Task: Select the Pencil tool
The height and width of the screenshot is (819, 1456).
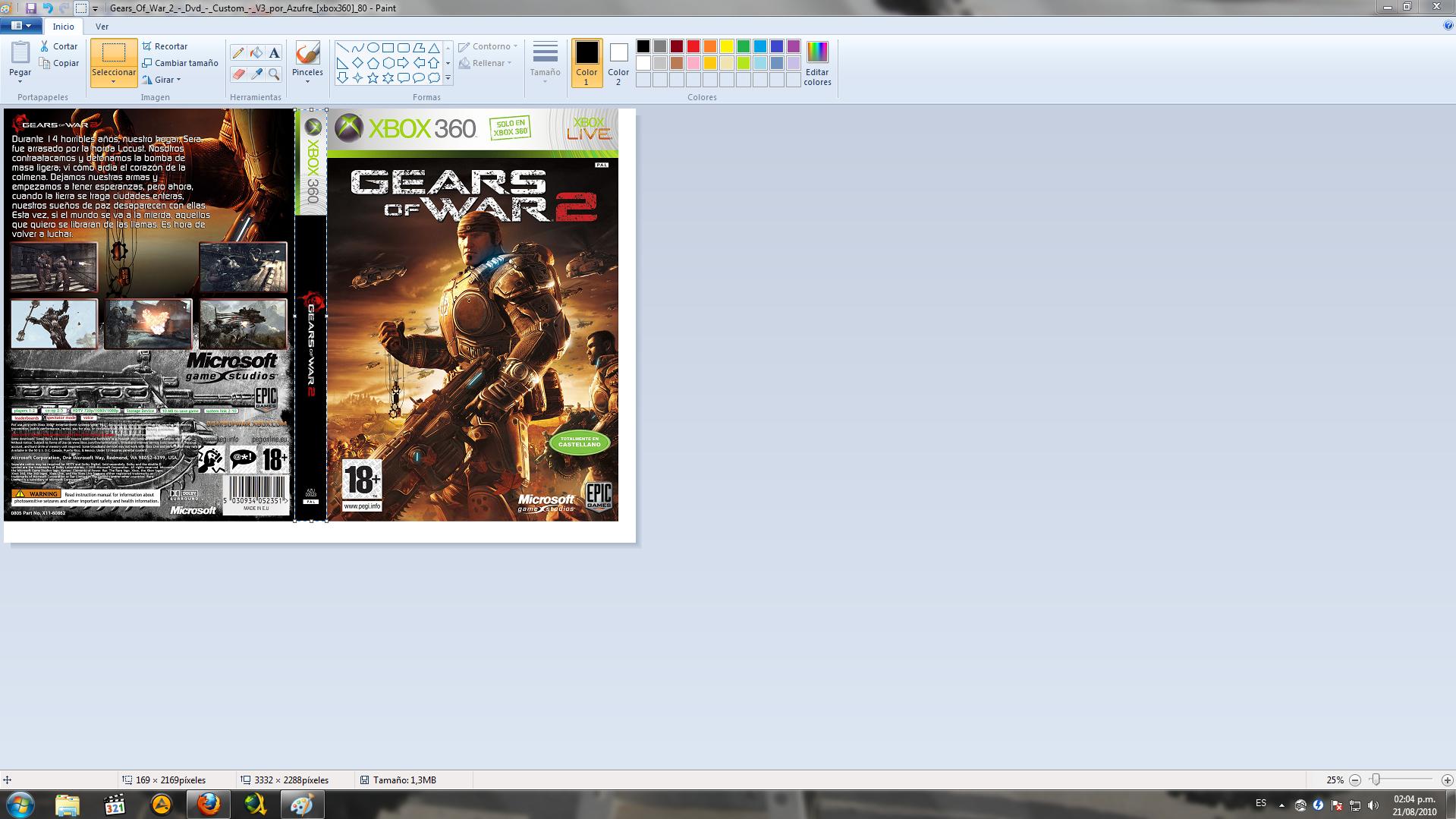Action: coord(238,52)
